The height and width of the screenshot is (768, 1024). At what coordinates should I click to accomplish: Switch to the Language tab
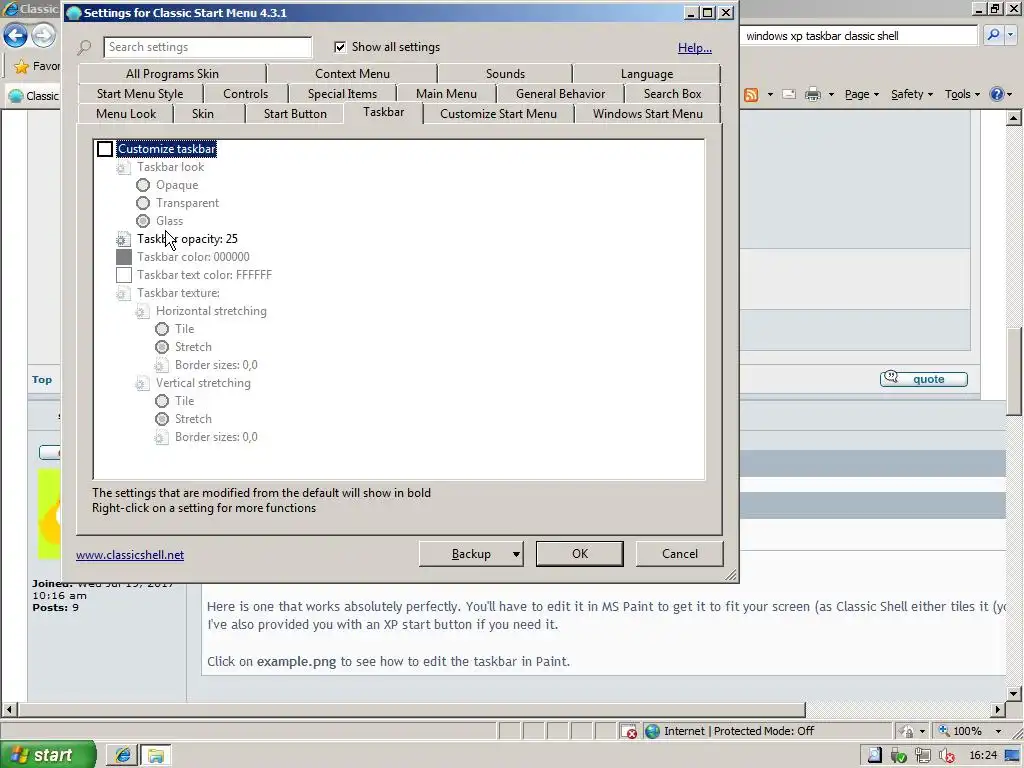pyautogui.click(x=647, y=74)
